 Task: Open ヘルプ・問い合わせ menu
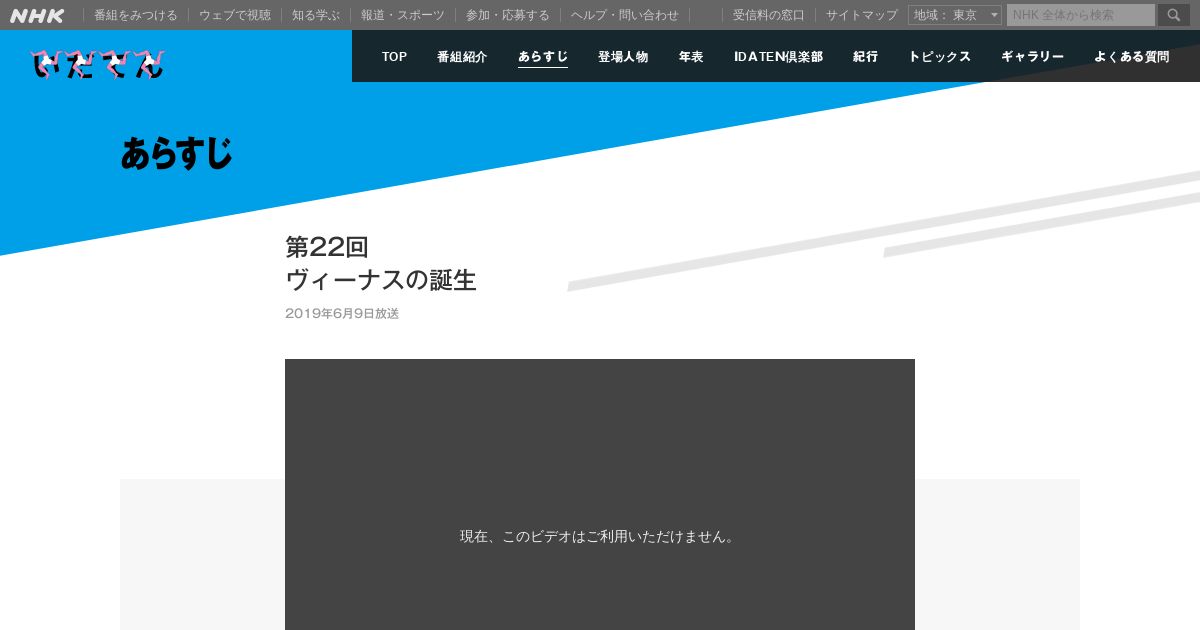point(625,15)
